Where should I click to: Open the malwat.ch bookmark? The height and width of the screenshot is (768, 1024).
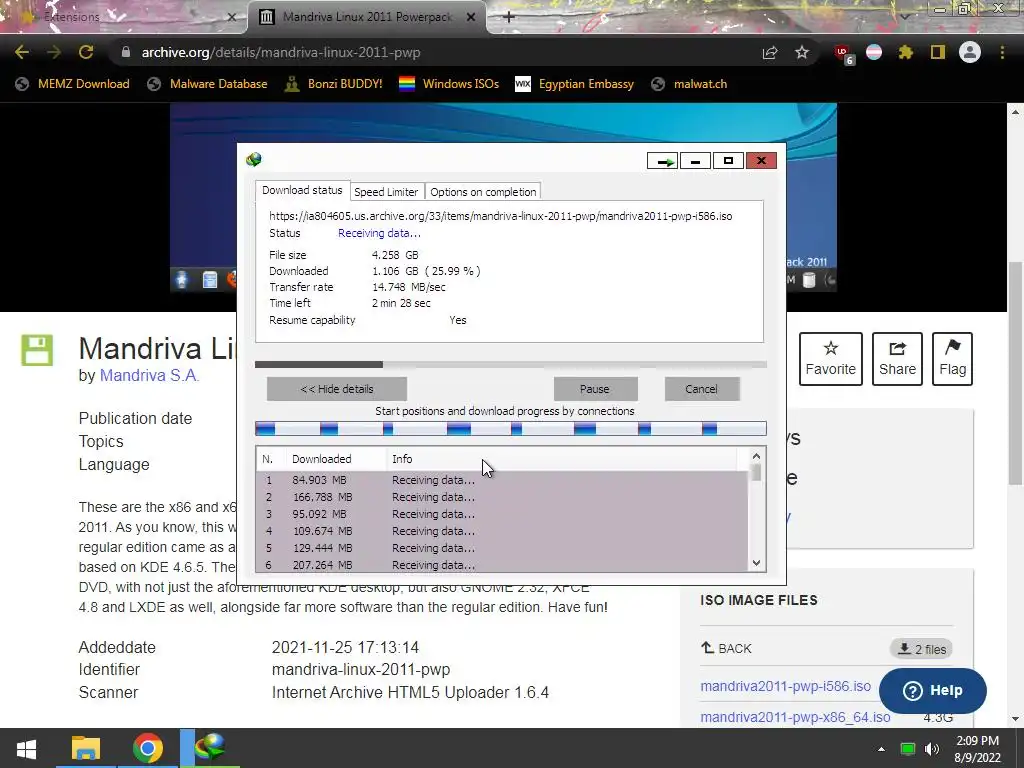pos(689,84)
